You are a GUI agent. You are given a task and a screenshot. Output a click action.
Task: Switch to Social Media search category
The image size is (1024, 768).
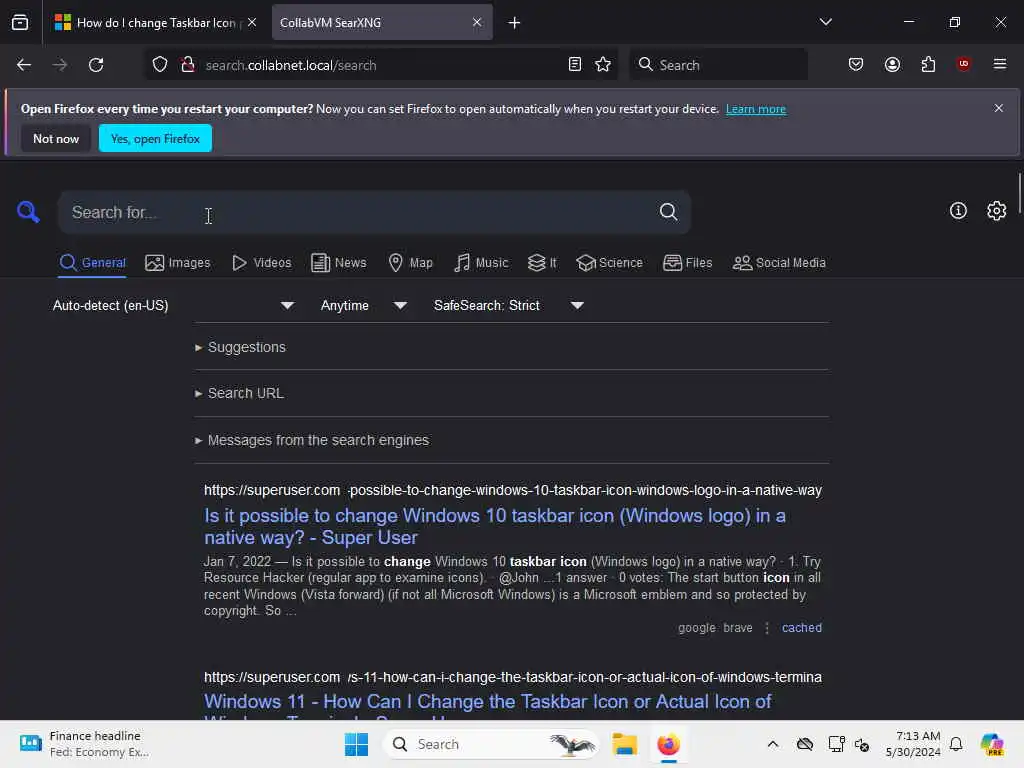(x=779, y=263)
